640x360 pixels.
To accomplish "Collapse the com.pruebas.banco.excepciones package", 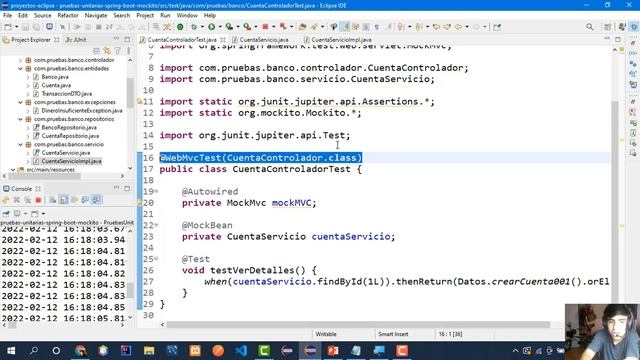I will pyautogui.click(x=20, y=102).
